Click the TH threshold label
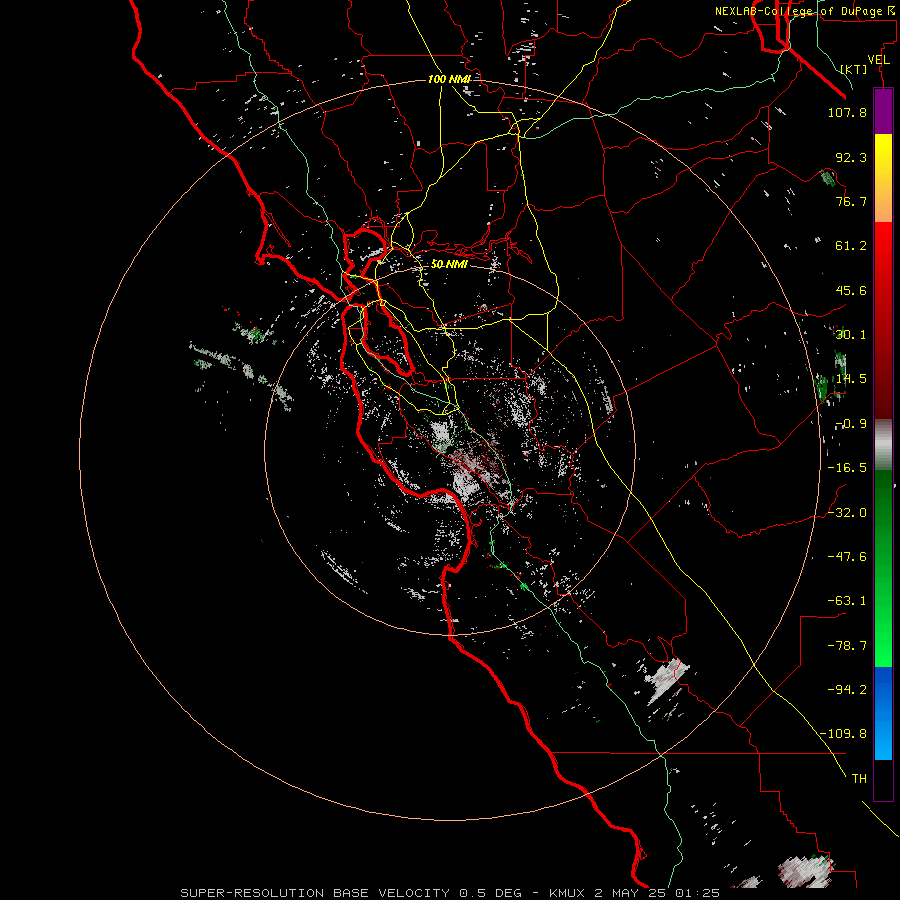This screenshot has width=900, height=900. (x=859, y=779)
